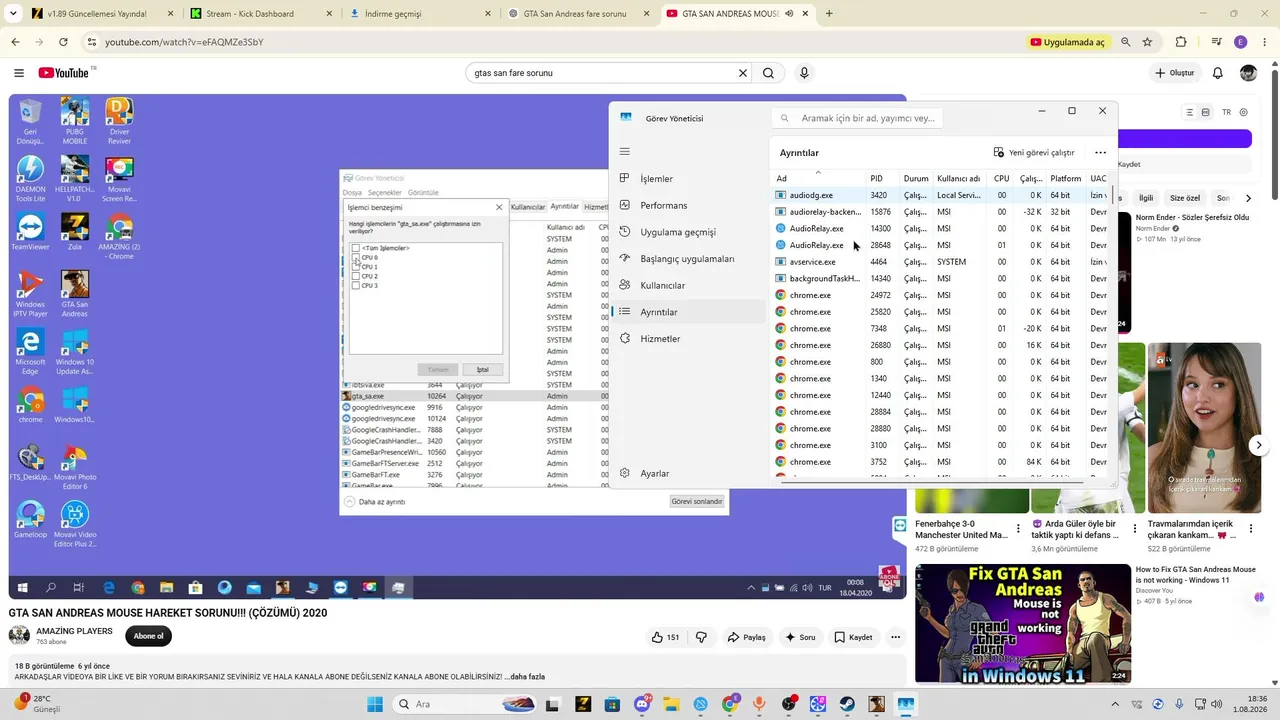Go to YouTube home via logo

65,73
